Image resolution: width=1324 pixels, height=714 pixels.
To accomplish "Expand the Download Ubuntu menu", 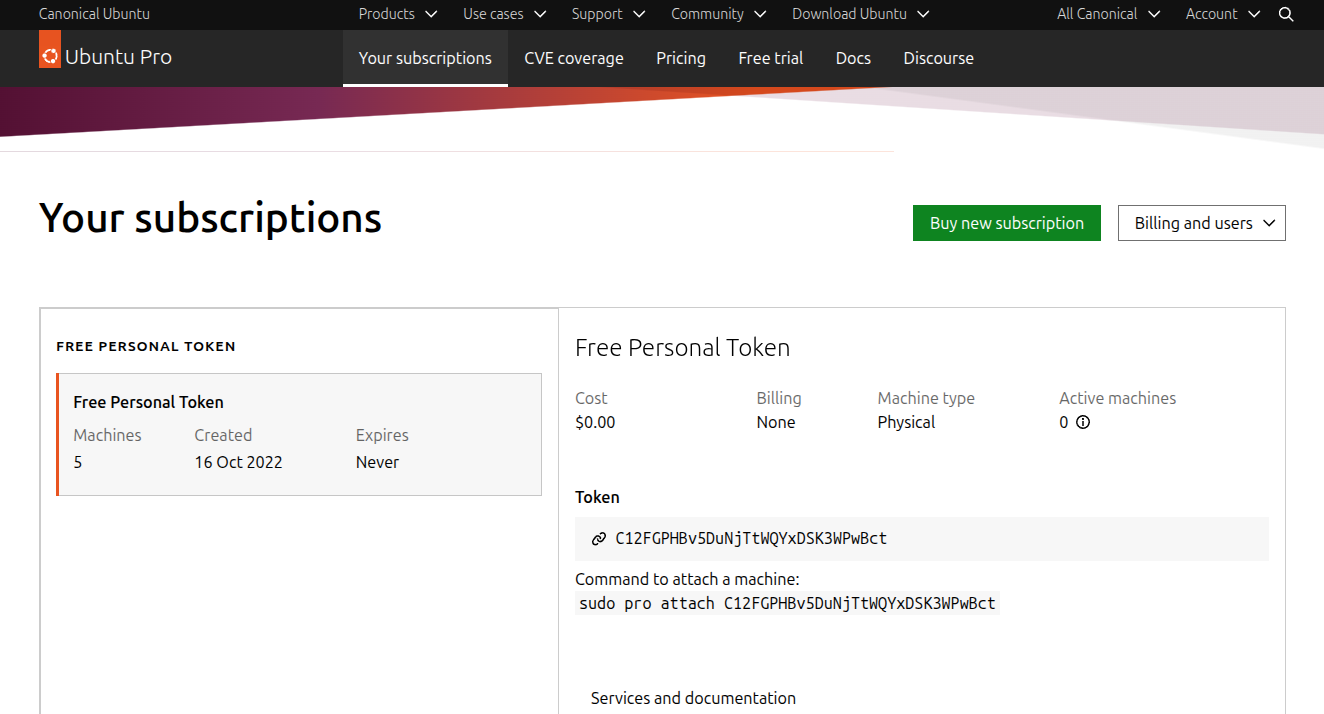I will click(x=860, y=14).
